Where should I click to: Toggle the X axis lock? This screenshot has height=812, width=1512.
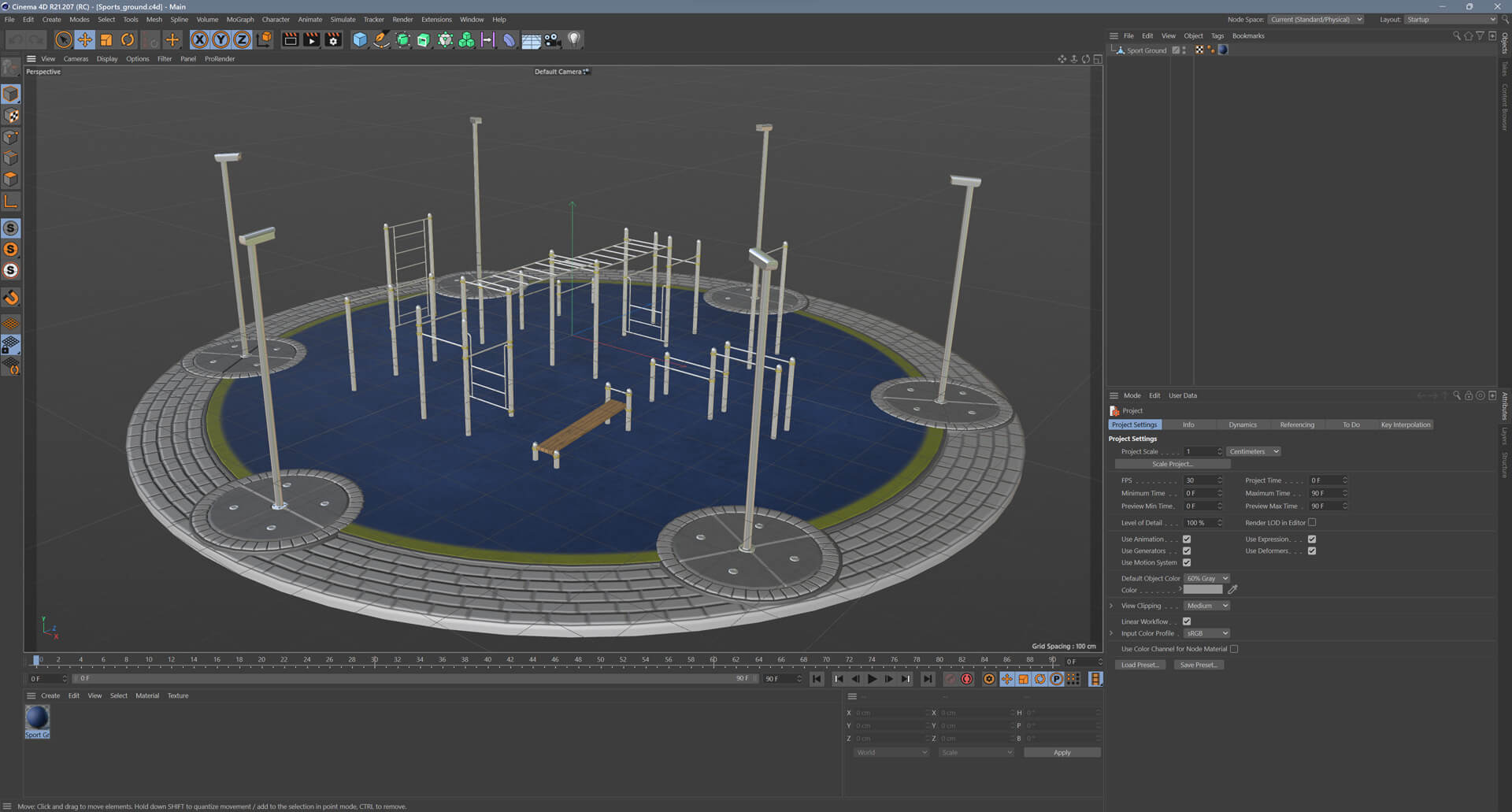point(200,39)
